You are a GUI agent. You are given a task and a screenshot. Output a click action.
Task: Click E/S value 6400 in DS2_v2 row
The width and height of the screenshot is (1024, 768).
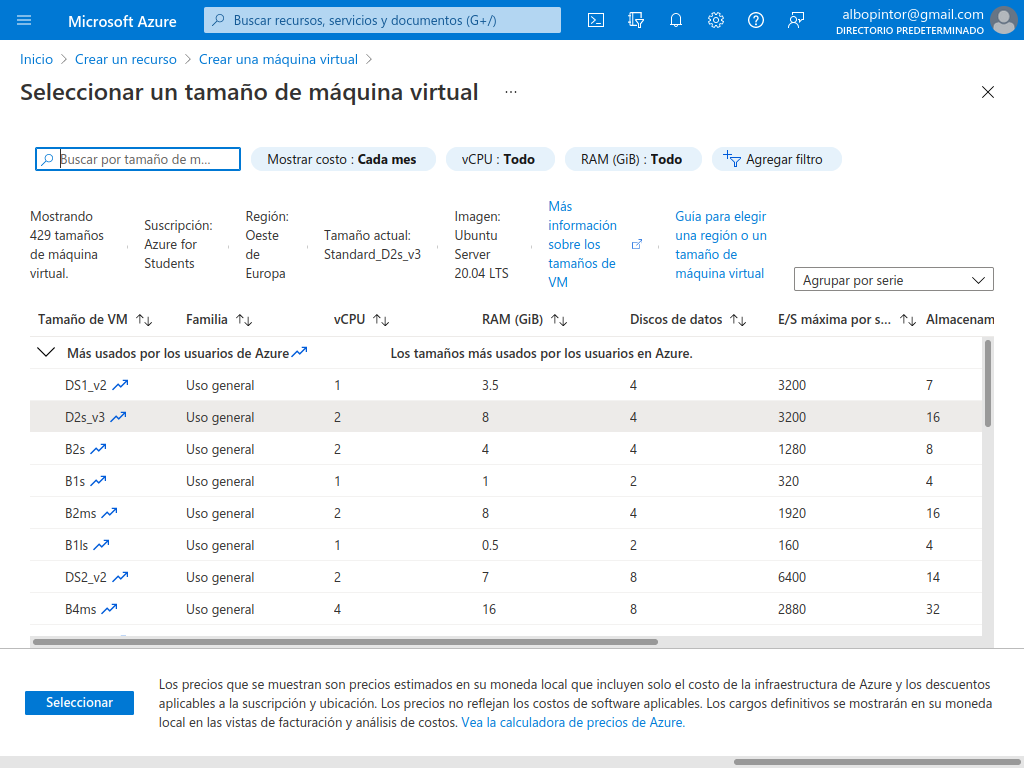click(x=792, y=577)
